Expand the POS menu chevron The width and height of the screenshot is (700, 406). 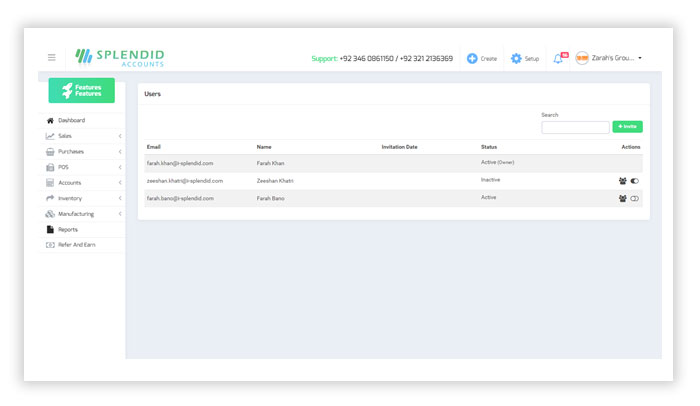pos(120,167)
